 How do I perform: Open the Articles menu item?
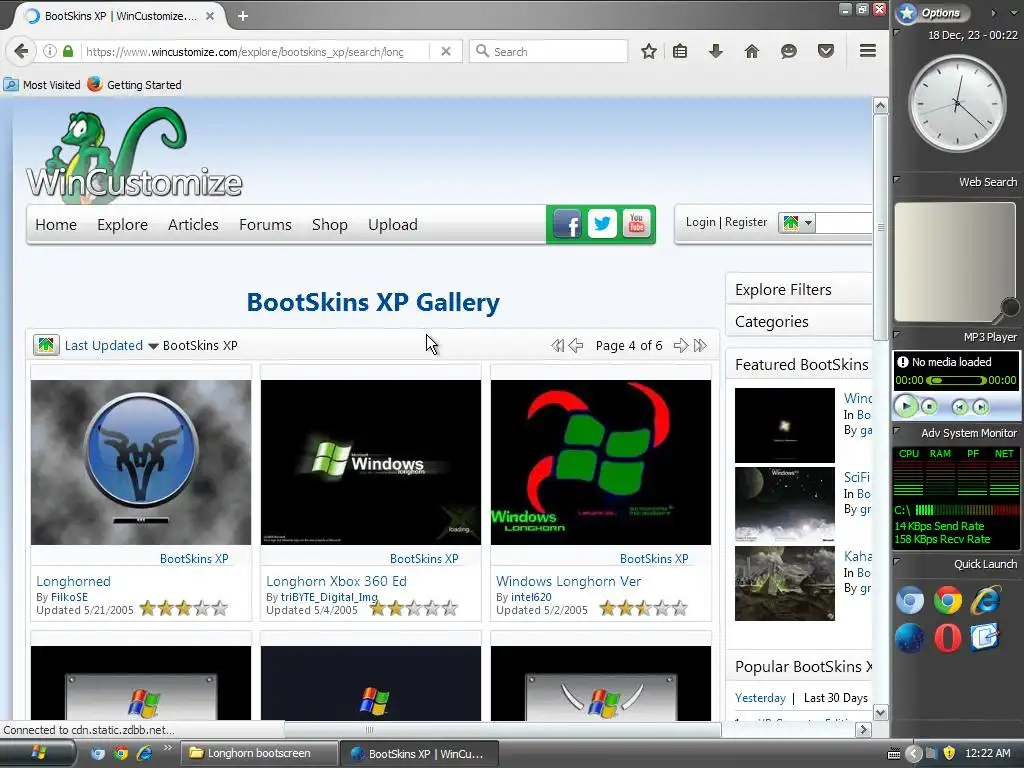point(193,225)
